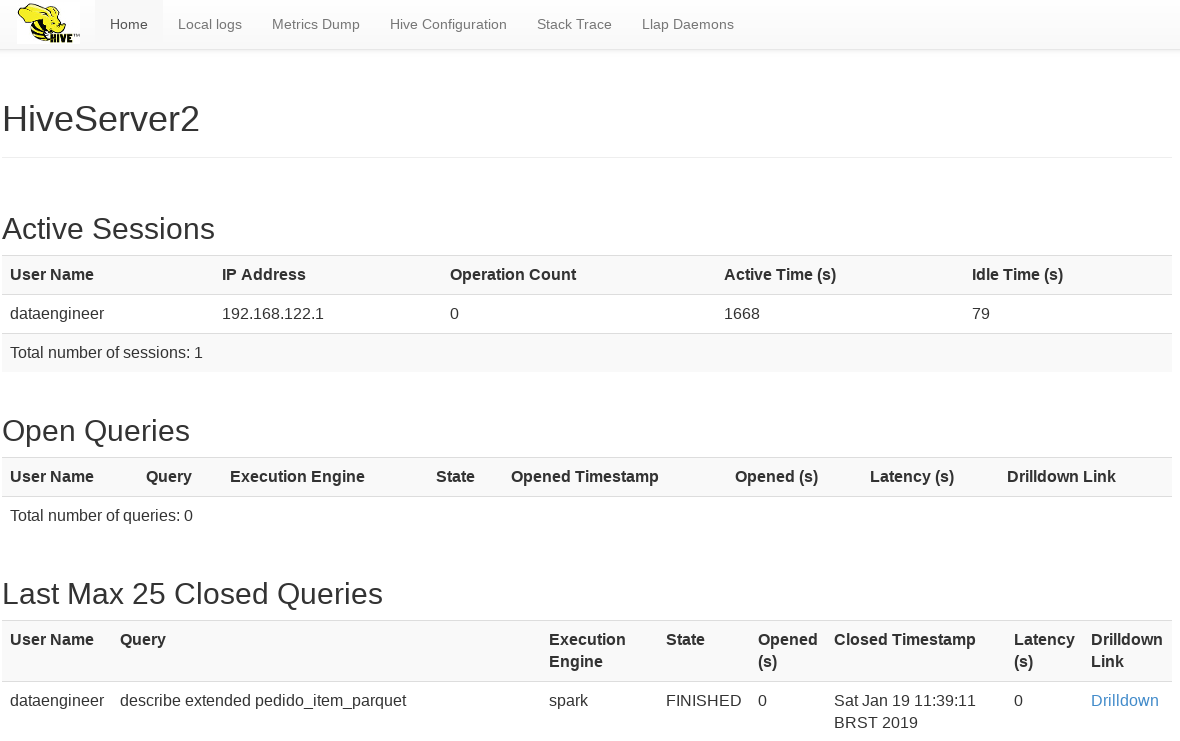Click Last Max 25 Closed Queries heading
The image size is (1180, 741).
[193, 594]
